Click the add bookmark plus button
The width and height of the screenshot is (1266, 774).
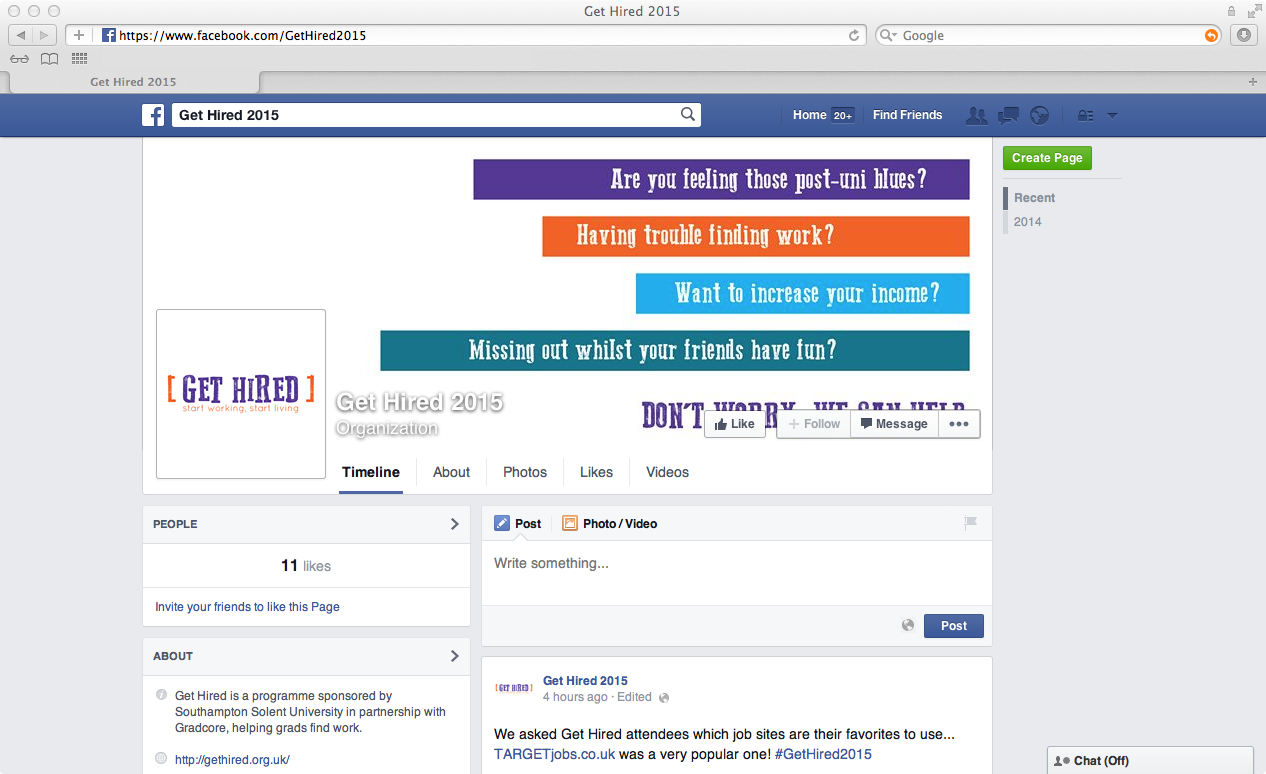pos(79,35)
